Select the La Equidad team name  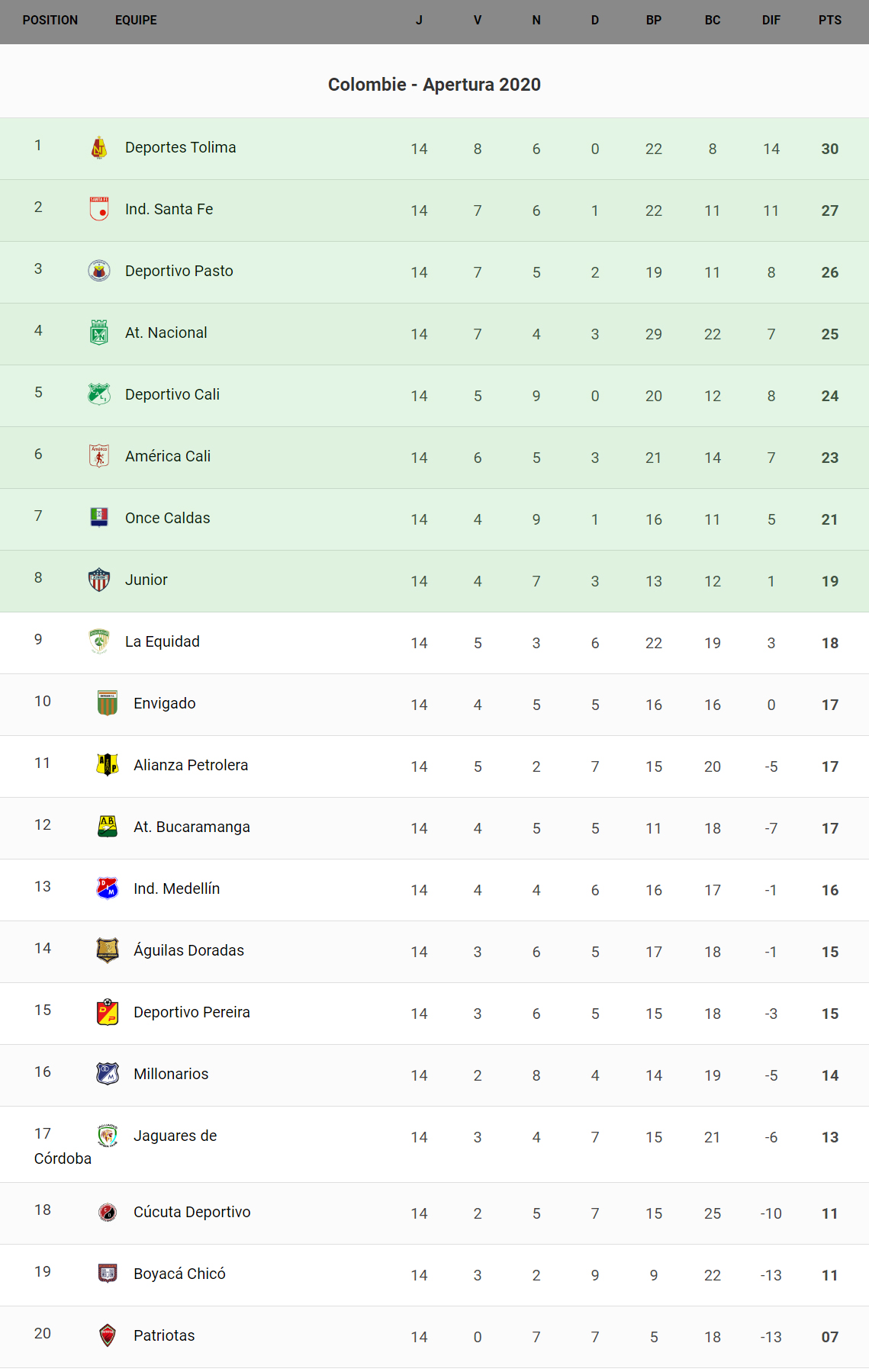point(163,642)
